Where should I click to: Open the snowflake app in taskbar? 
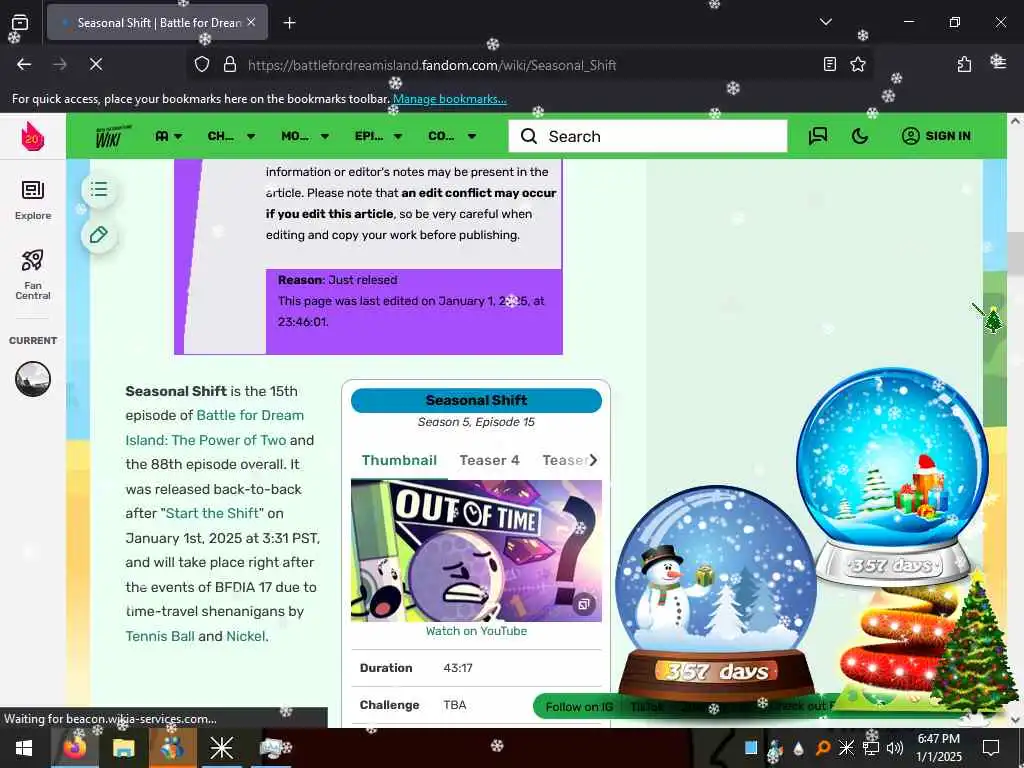coord(221,748)
